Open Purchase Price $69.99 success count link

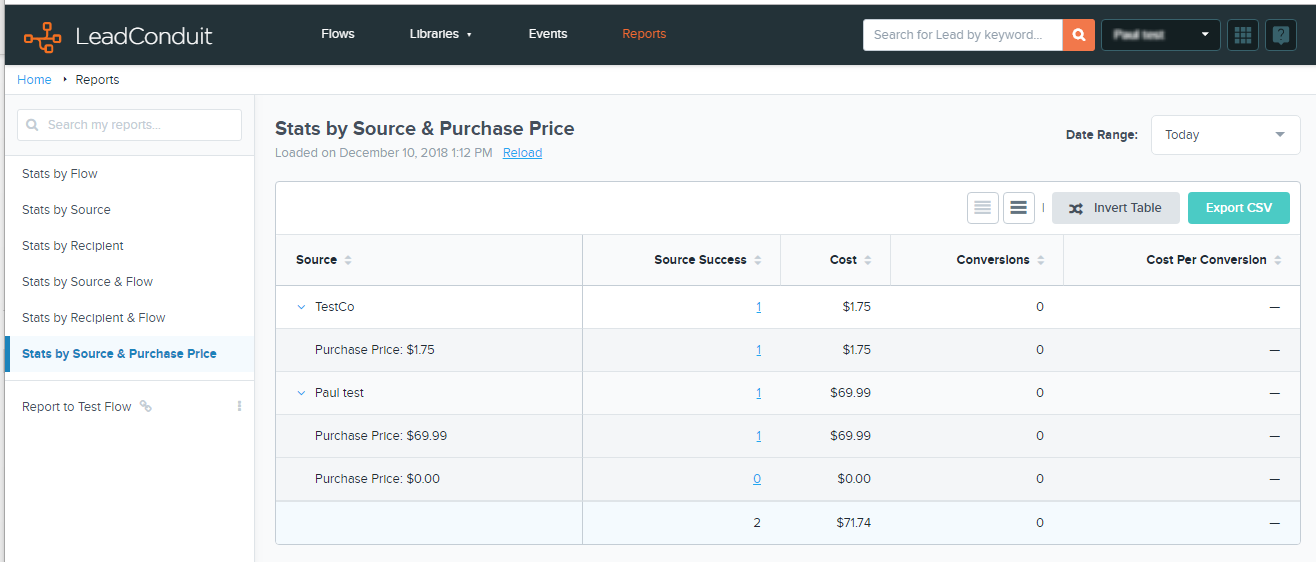point(759,436)
